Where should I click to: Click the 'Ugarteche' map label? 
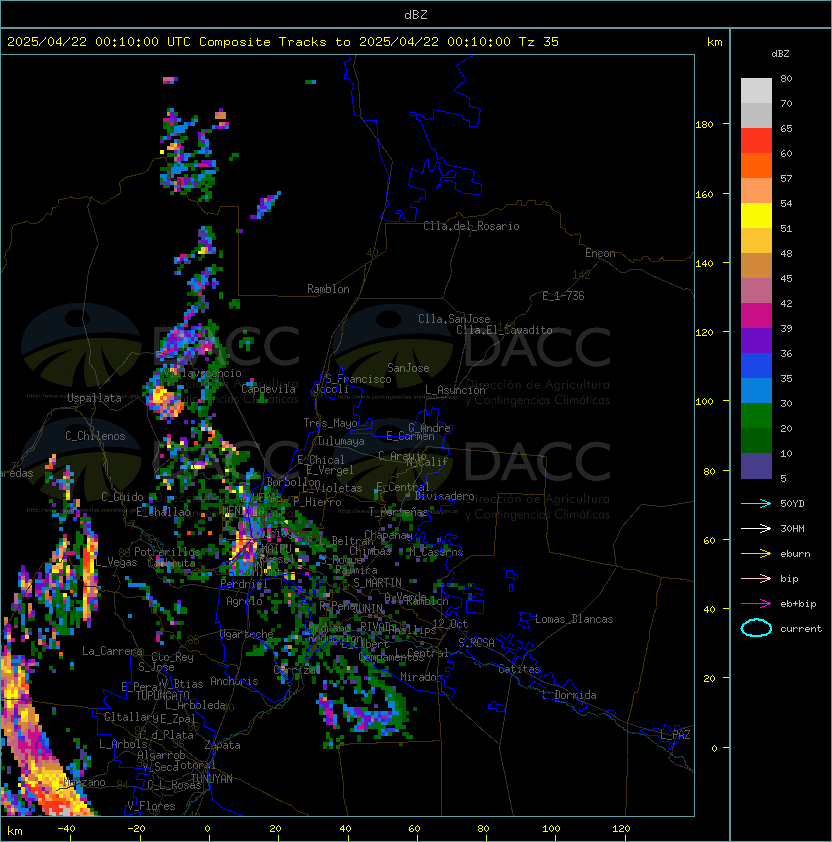coord(247,634)
